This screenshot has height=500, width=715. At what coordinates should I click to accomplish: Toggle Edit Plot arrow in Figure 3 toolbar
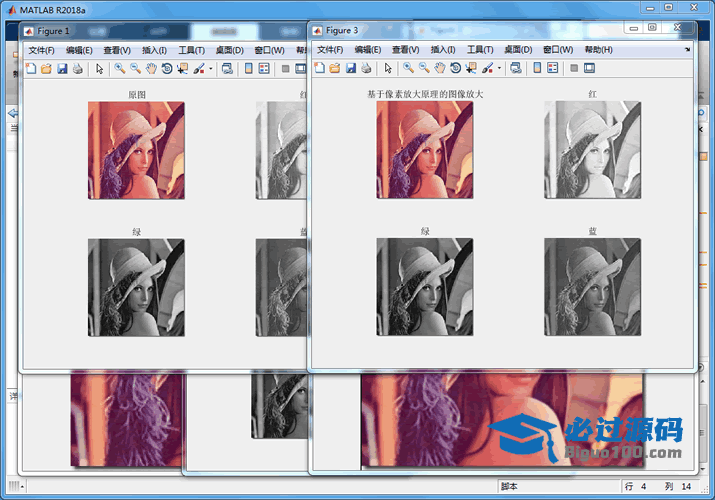387,68
